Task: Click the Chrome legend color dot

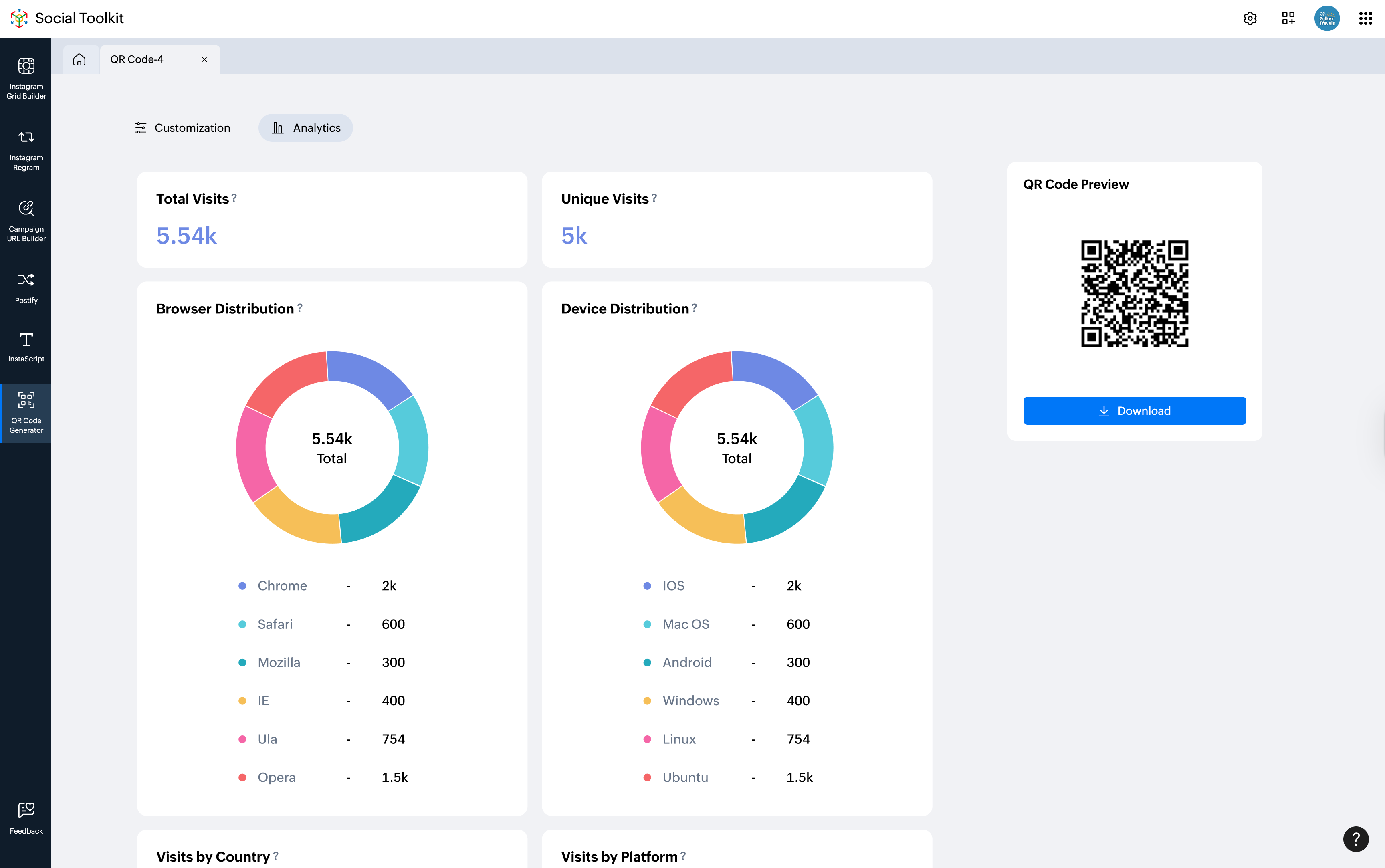Action: pyautogui.click(x=242, y=585)
